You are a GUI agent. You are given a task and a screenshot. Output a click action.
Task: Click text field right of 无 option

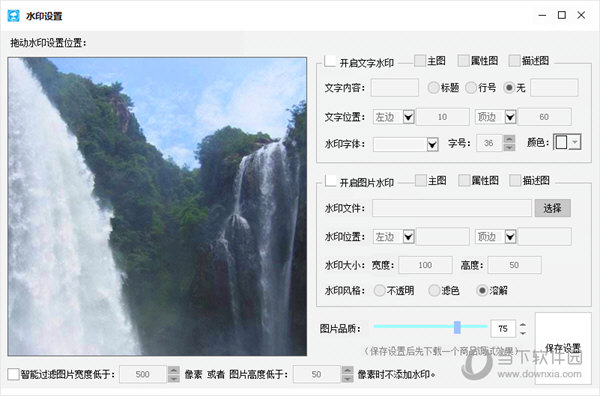coord(554,88)
